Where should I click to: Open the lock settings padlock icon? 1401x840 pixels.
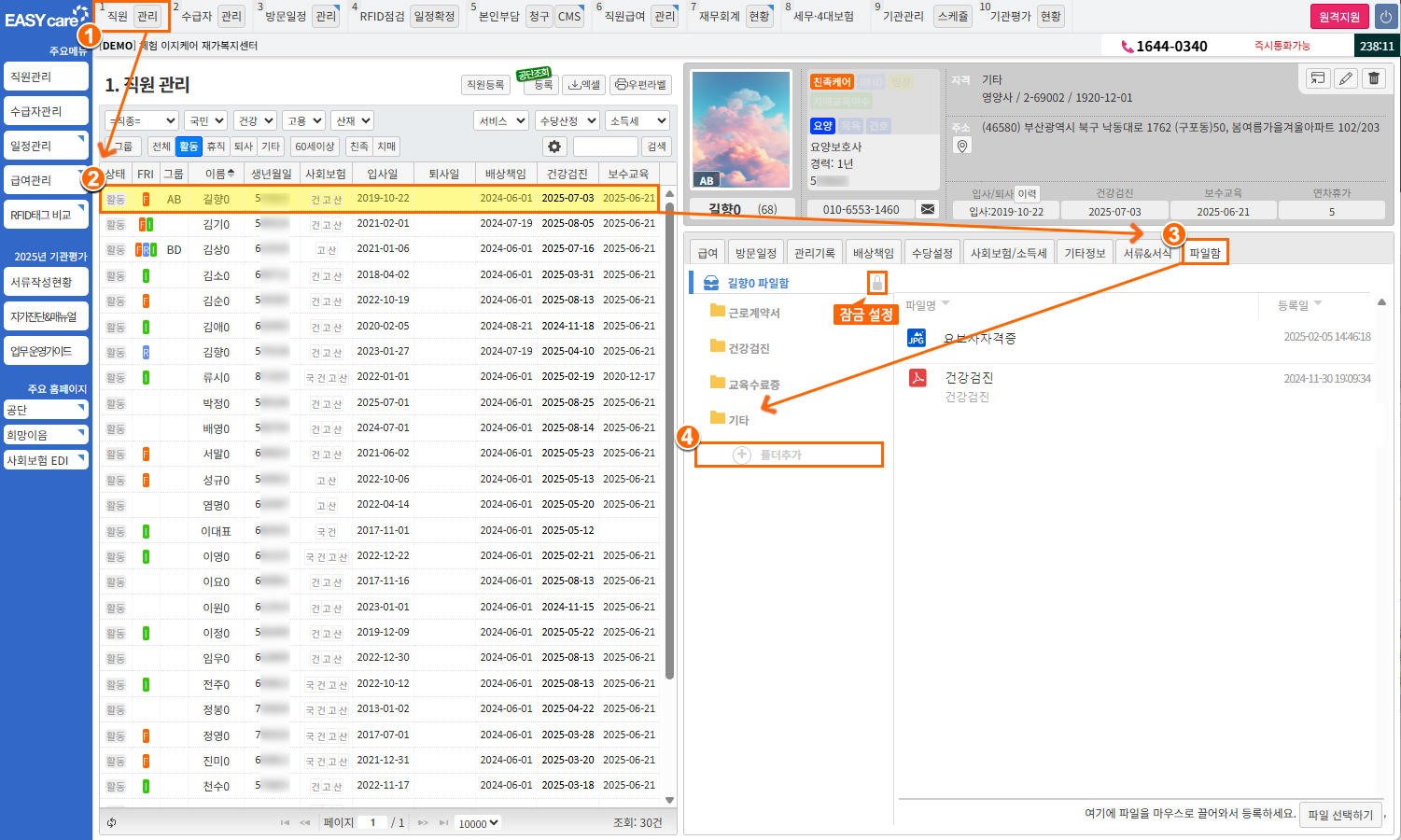point(876,282)
